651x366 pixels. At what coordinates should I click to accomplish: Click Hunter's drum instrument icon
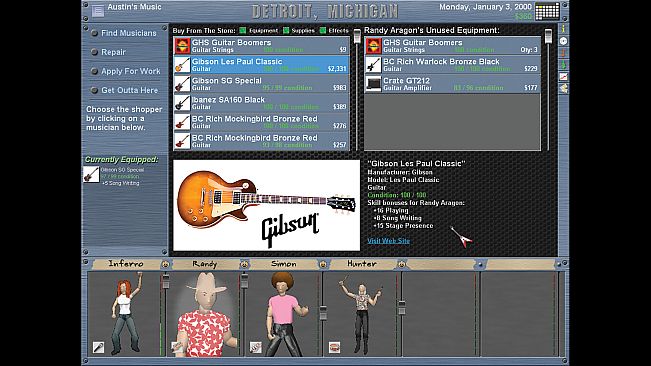[335, 347]
